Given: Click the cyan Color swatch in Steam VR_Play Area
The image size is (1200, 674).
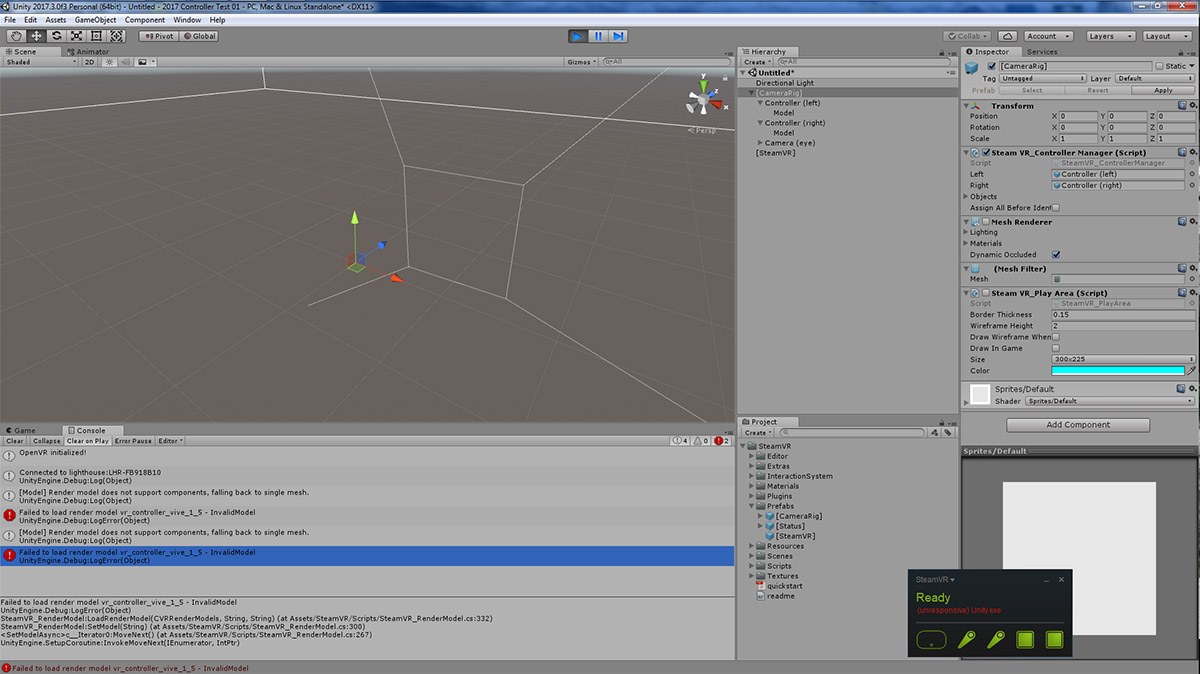Looking at the screenshot, I should point(1120,371).
